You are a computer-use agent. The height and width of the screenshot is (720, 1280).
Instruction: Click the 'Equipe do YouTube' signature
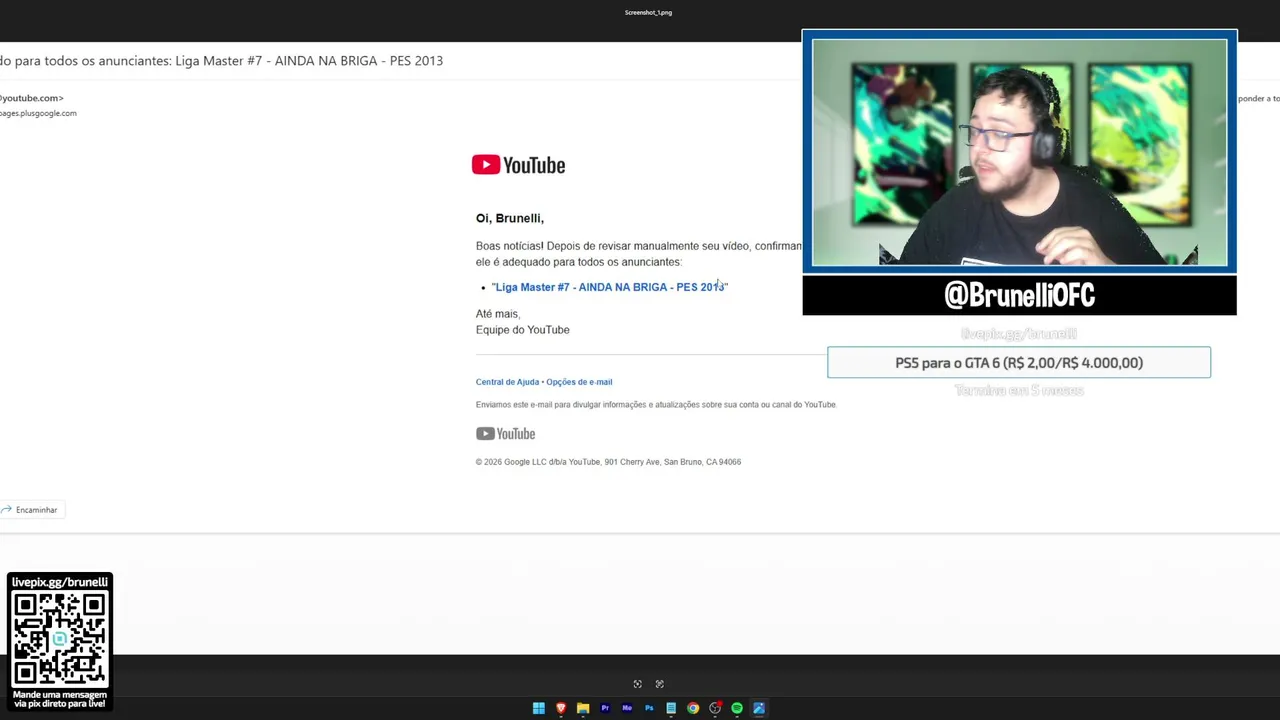(523, 330)
